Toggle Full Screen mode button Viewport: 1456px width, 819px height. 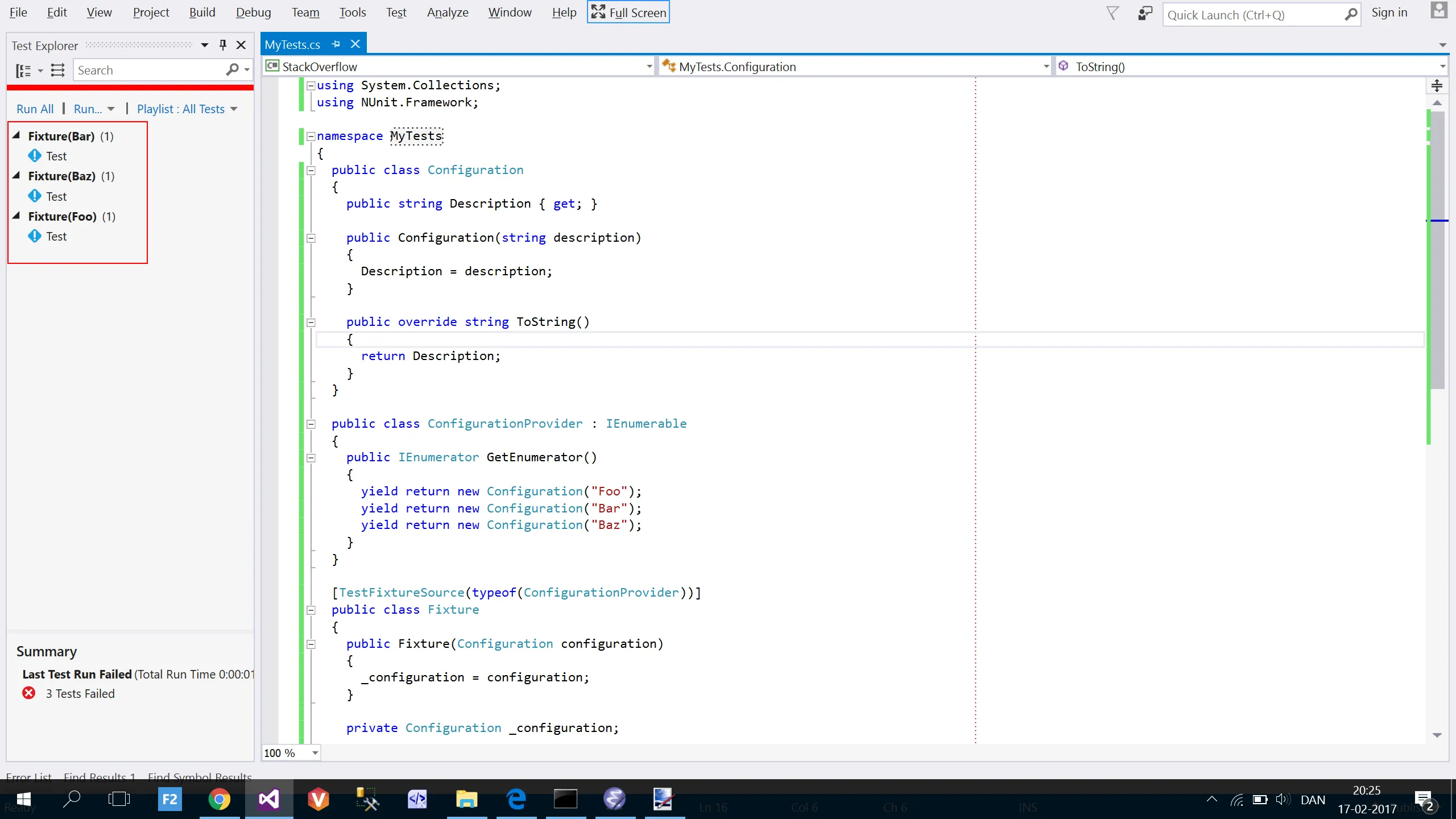coord(628,13)
